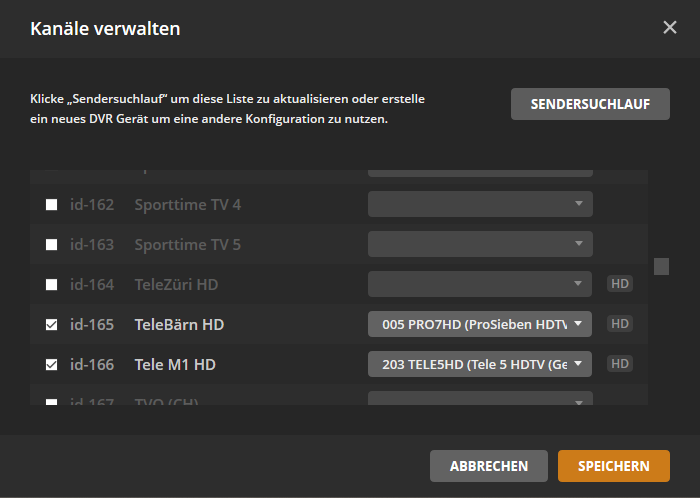
Task: Disable the Tele M1 HD checkbox
Action: (51, 365)
